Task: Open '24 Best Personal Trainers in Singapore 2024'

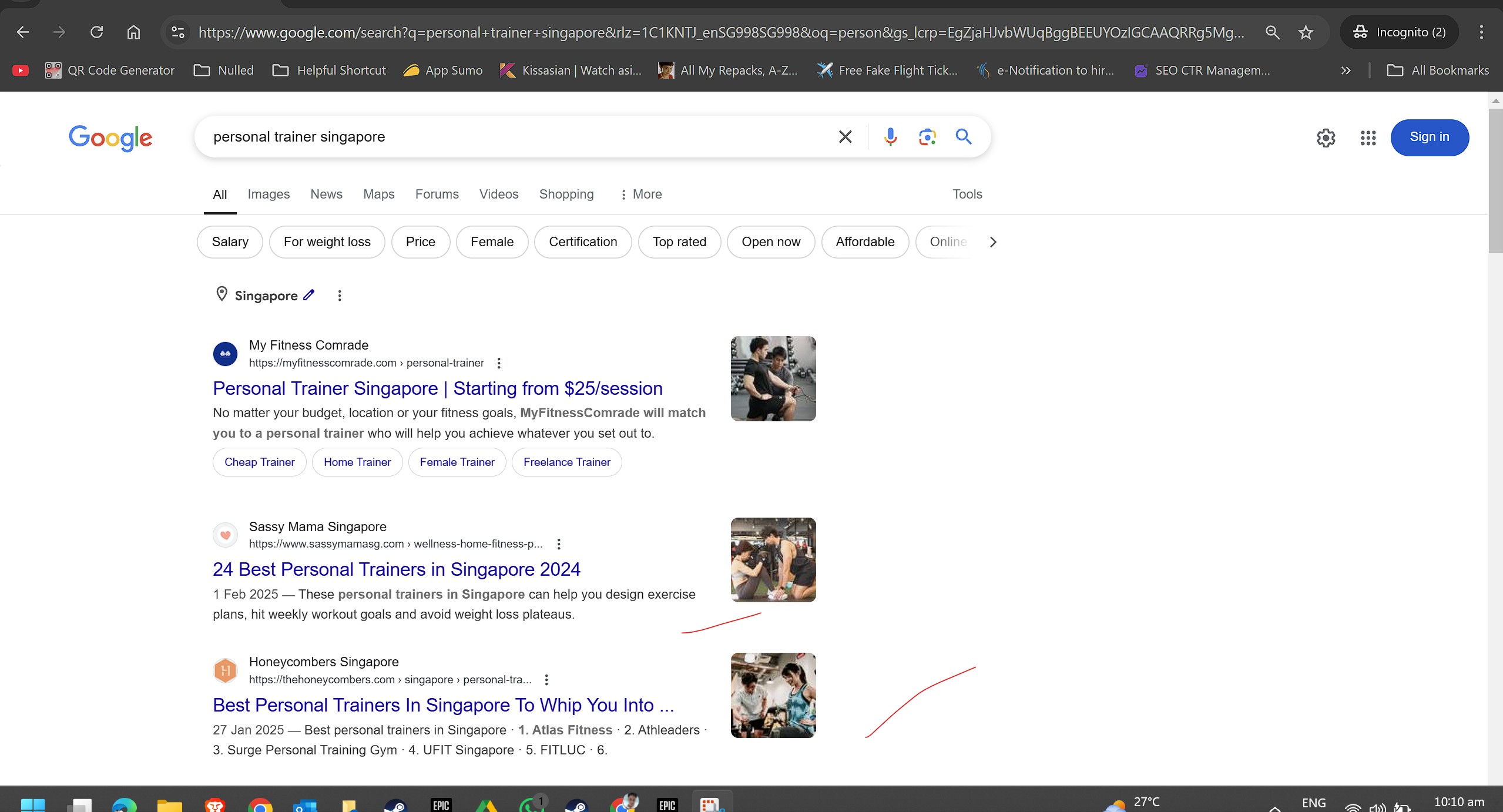Action: tap(397, 569)
